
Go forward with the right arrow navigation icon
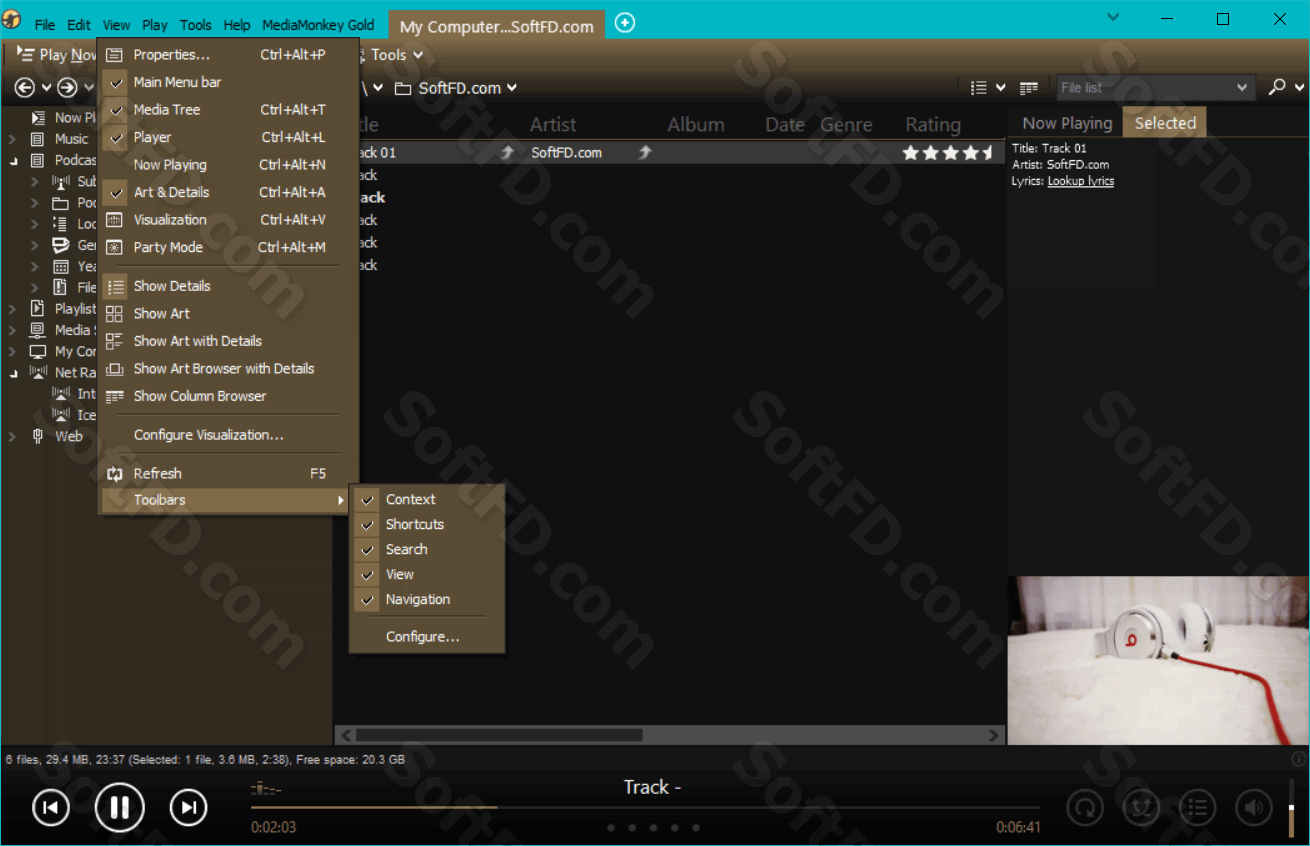coord(67,88)
